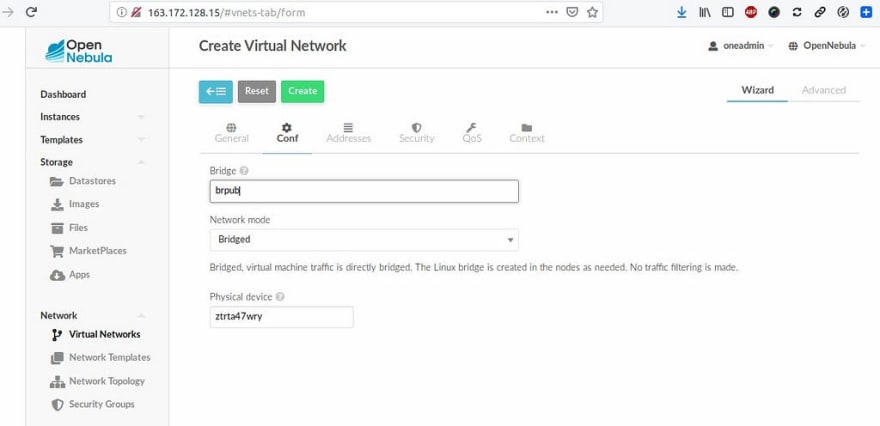Open the page actions three-dots menu
The height and width of the screenshot is (426, 880).
click(552, 12)
